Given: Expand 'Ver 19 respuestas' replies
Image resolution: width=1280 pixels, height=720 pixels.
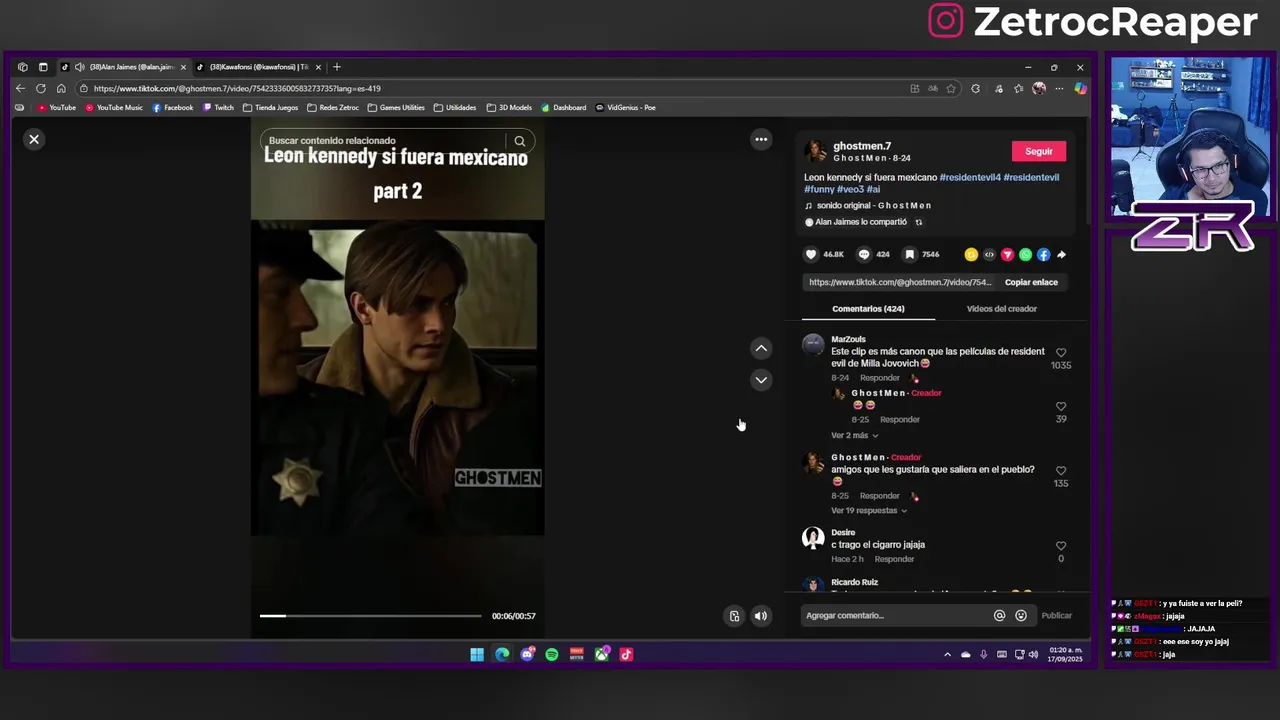Looking at the screenshot, I should [x=869, y=510].
